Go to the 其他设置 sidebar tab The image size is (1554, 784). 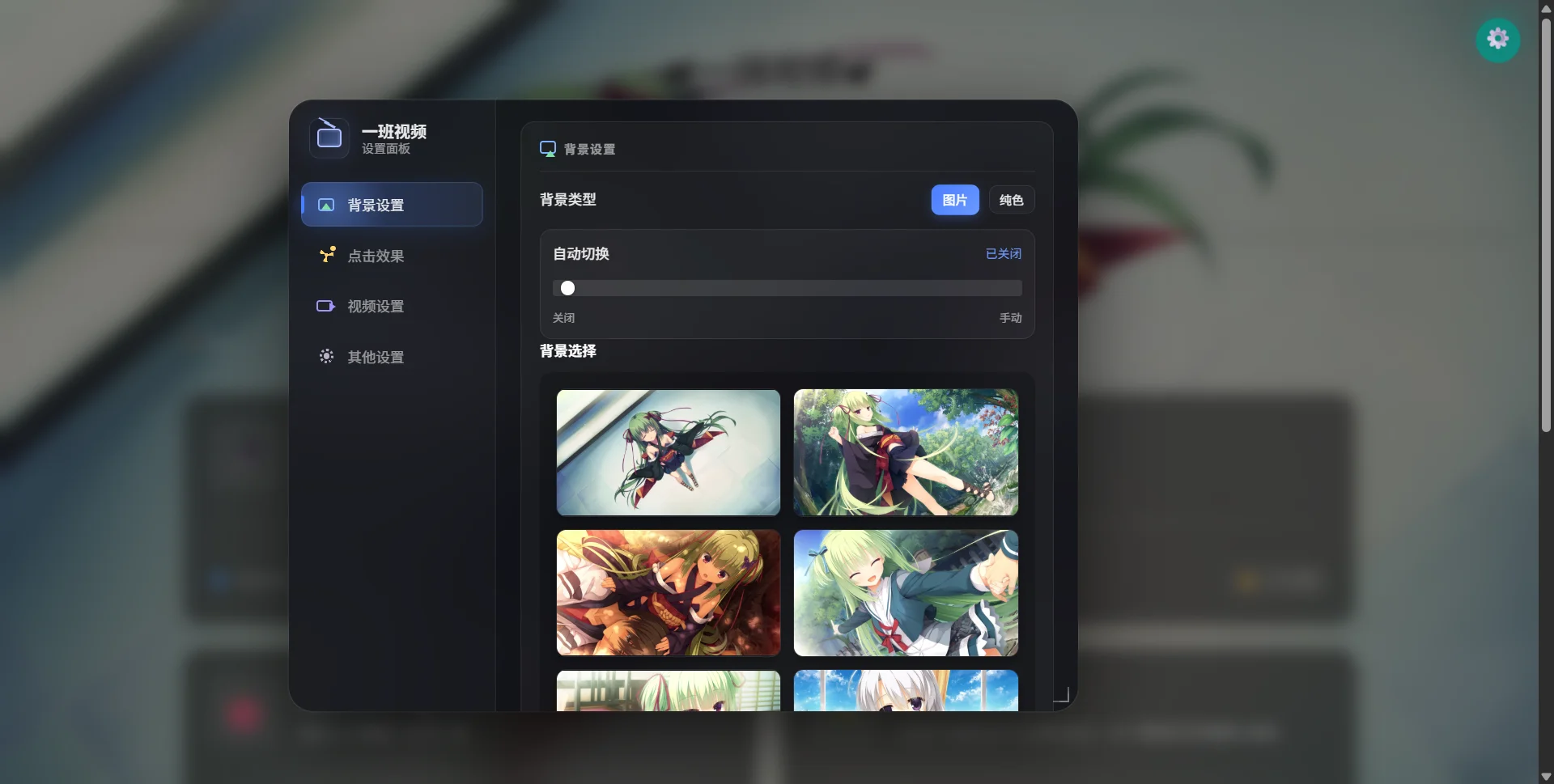click(x=392, y=357)
